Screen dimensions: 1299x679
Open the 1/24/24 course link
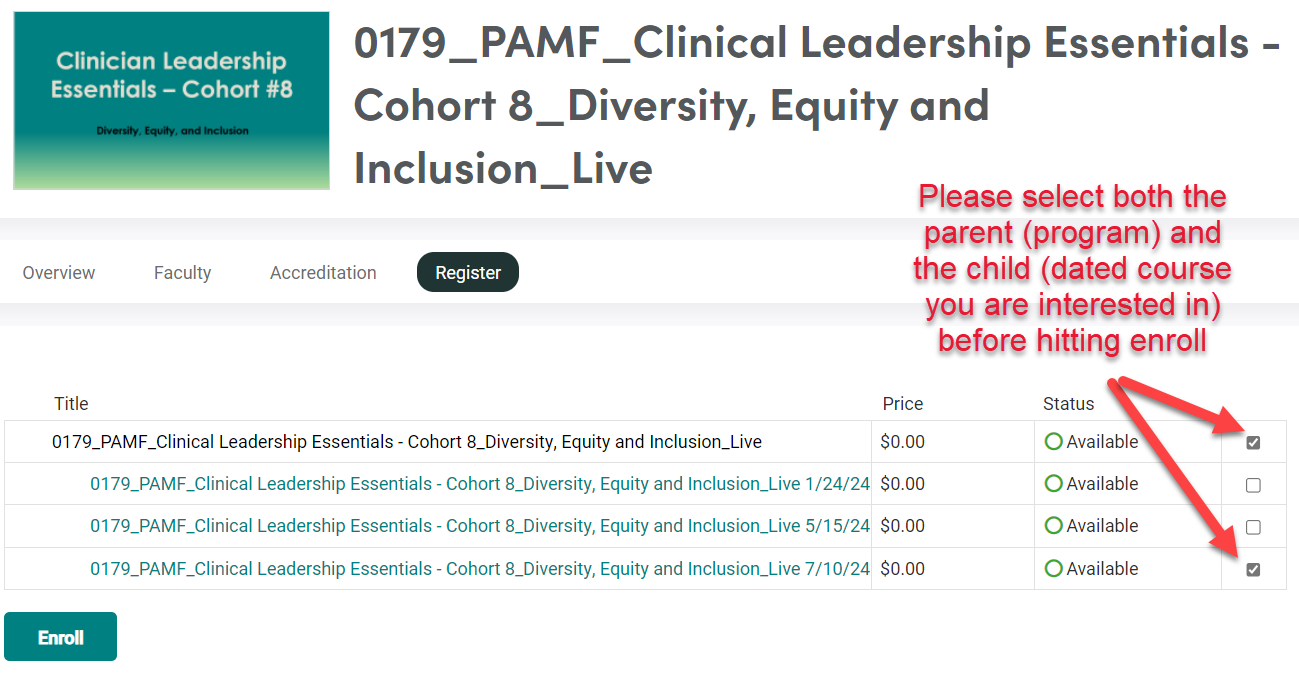pyautogui.click(x=480, y=484)
